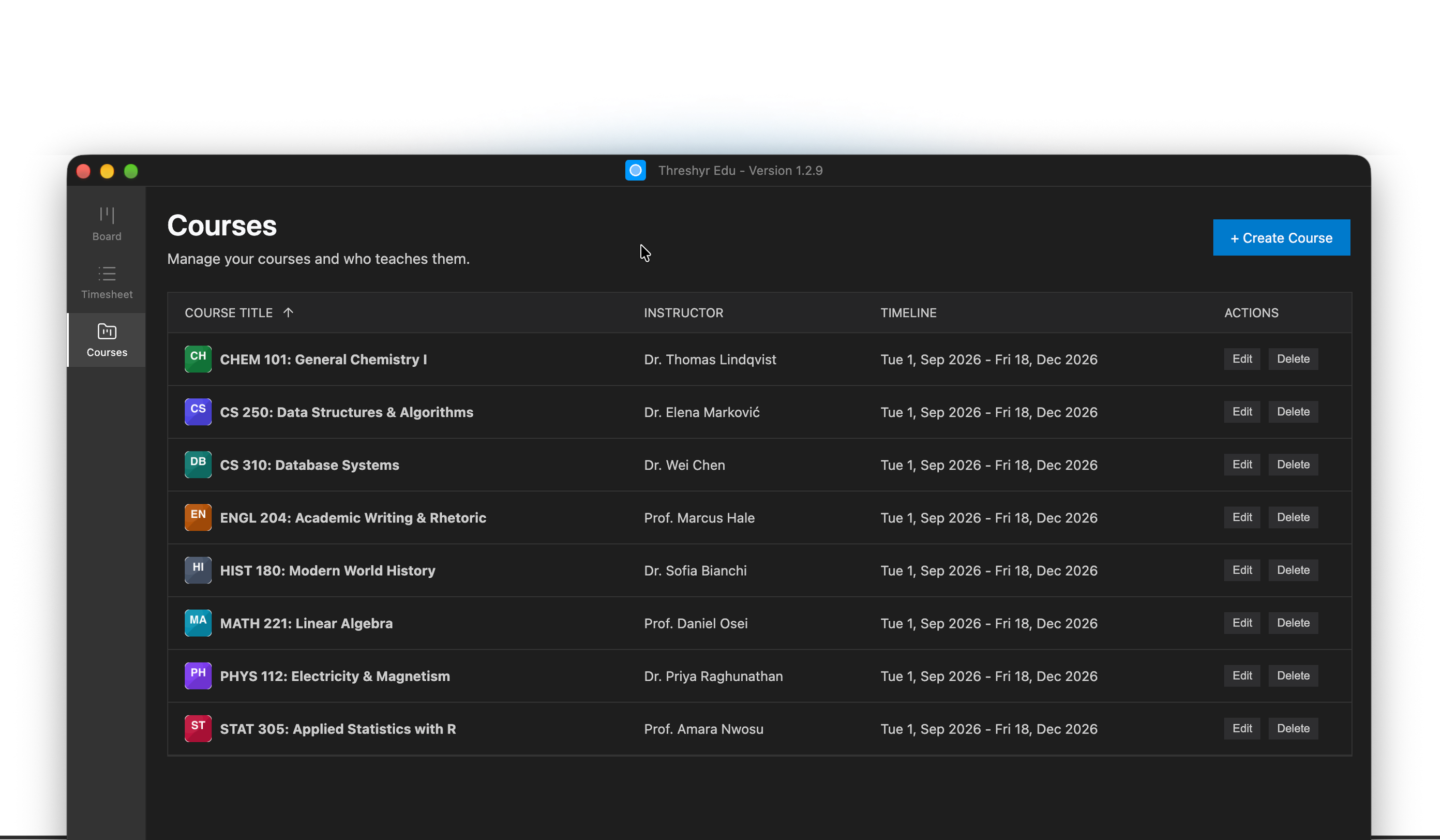The height and width of the screenshot is (840, 1440).
Task: Click the Timeline column header
Action: point(908,312)
